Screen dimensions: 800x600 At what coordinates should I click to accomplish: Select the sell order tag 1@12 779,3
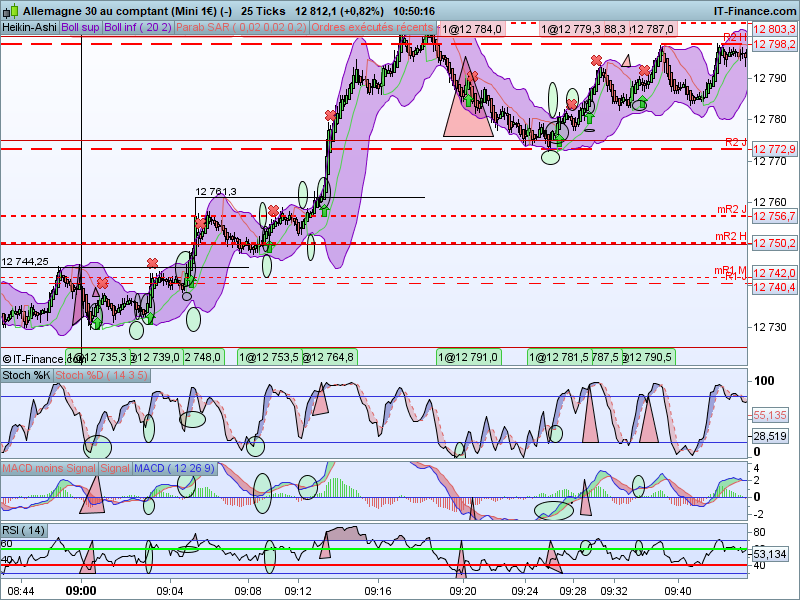click(571, 29)
